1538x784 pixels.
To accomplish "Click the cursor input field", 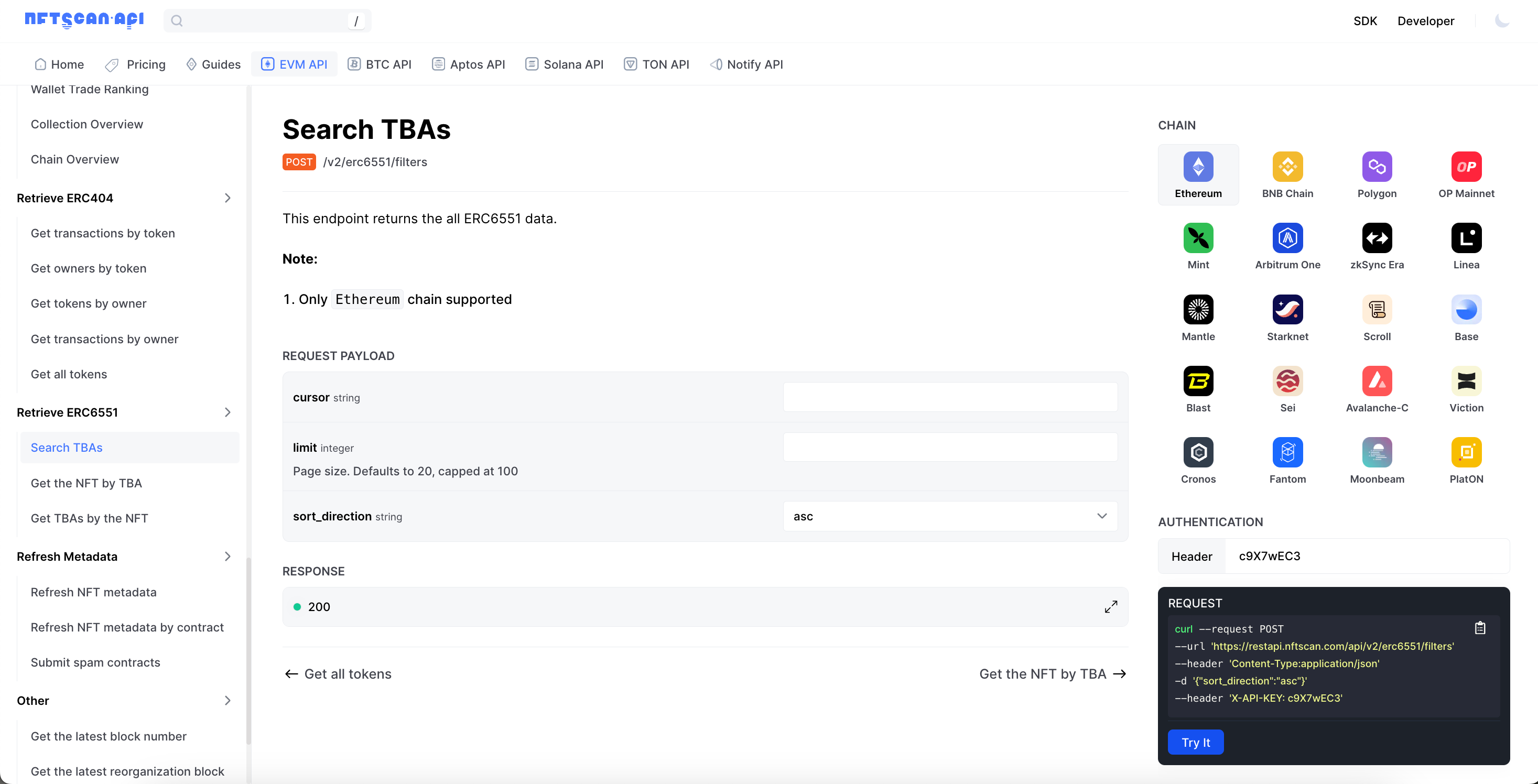I will (950, 397).
